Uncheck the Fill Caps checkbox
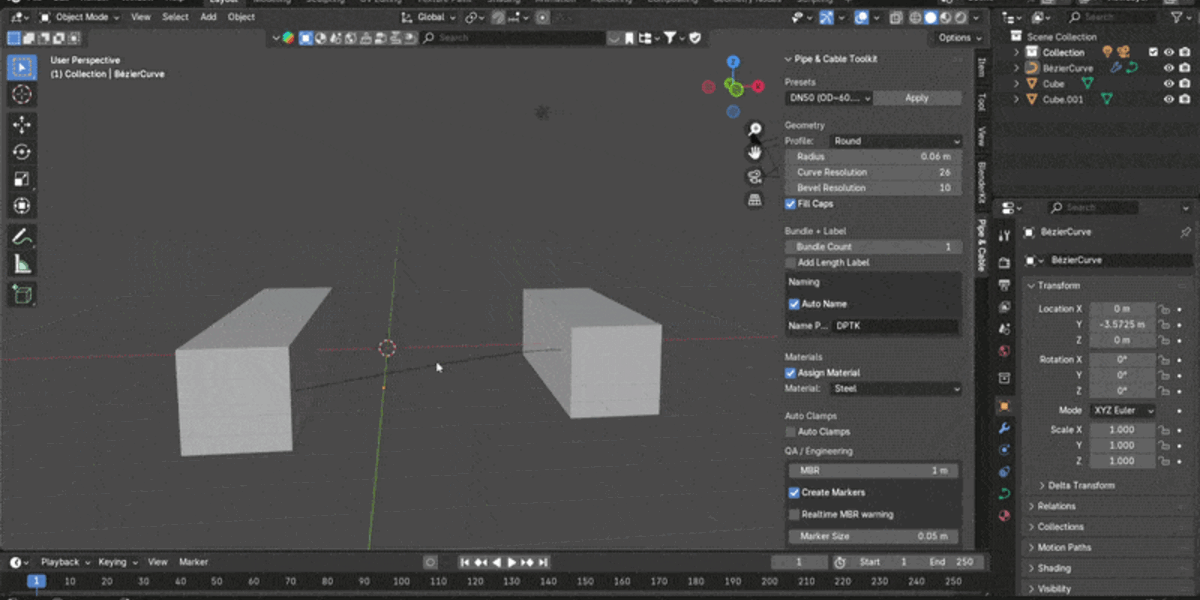 click(x=791, y=204)
